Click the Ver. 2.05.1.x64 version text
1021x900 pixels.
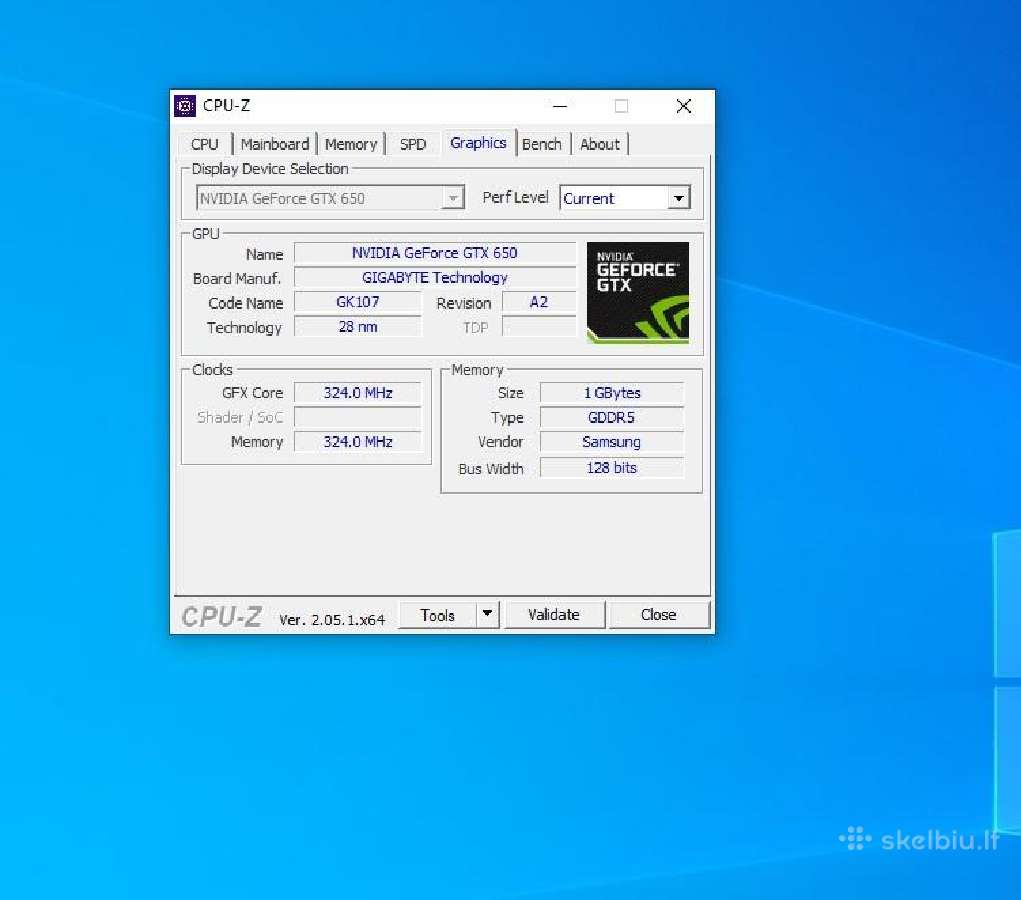tap(332, 620)
